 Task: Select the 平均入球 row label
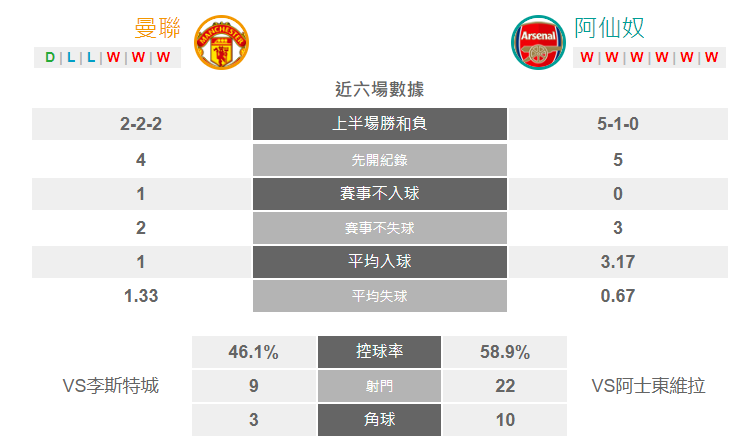(x=379, y=262)
